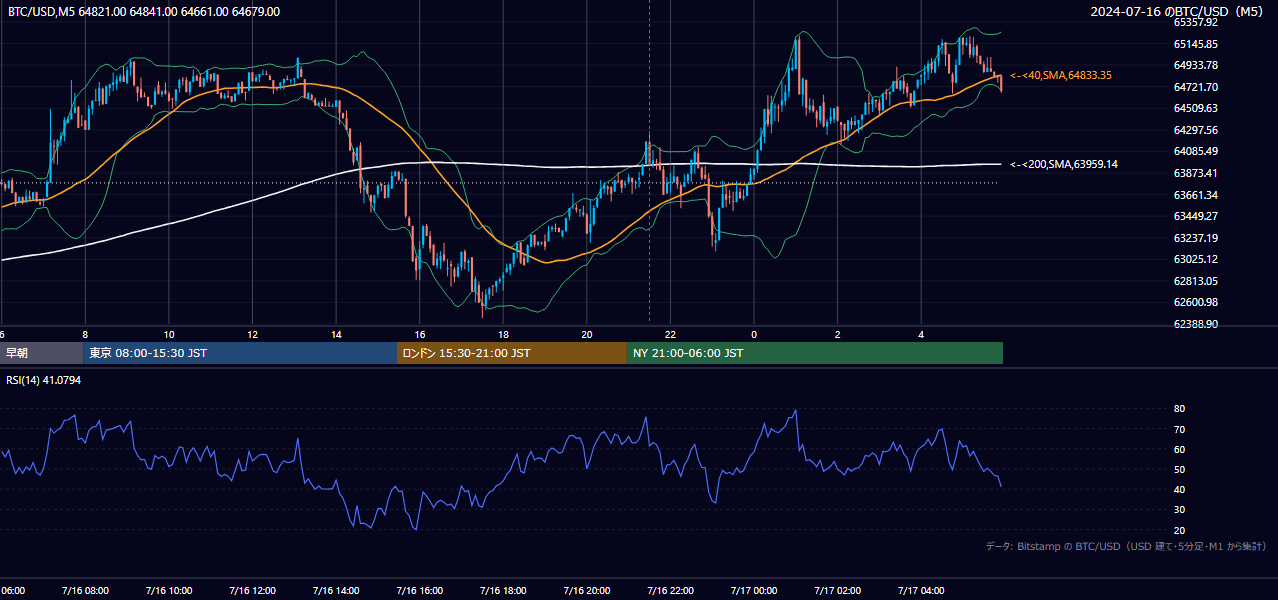Screen dimensions: 1278x600
Task: Select the 早朝 session bar
Action: coord(41,353)
